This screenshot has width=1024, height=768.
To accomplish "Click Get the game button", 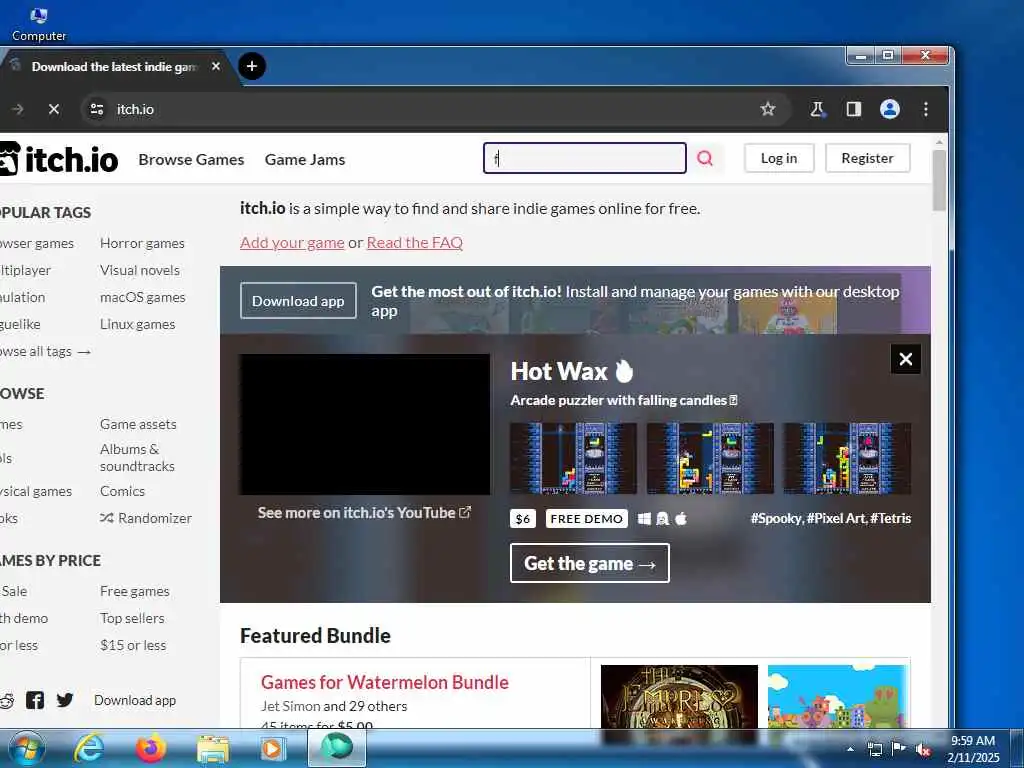I will coord(590,563).
